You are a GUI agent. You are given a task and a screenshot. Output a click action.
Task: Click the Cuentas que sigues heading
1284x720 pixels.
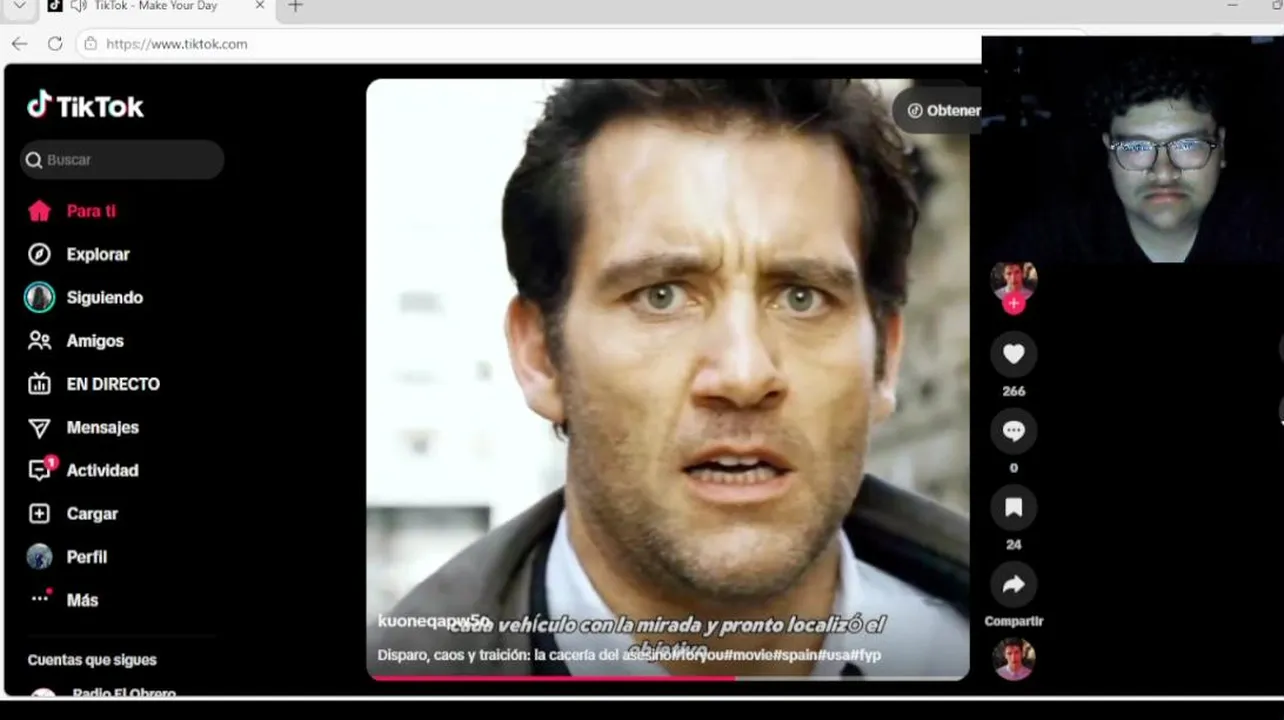[92, 660]
